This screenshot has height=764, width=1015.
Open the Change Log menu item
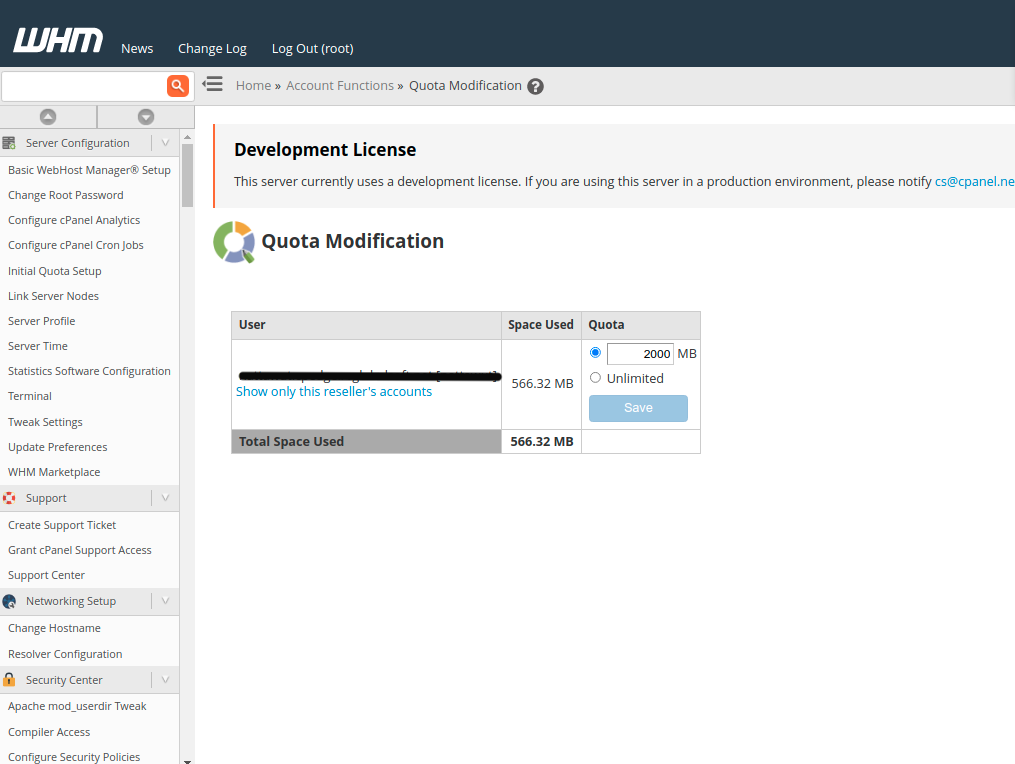(212, 49)
